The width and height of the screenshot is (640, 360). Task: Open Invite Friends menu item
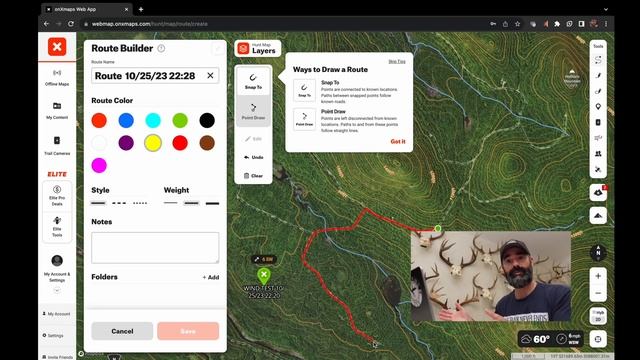[x=58, y=357]
